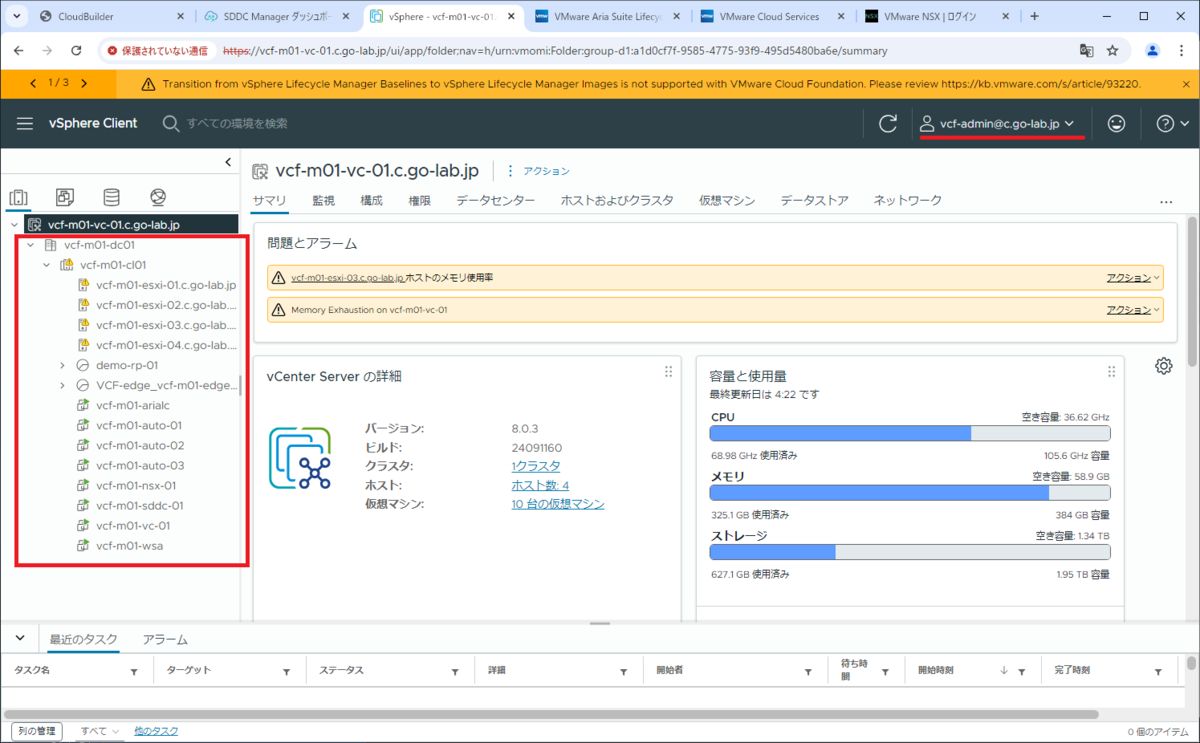Expand VCF-edge_vcf-m01-edge resource pool
This screenshot has width=1200, height=743.
[62, 385]
